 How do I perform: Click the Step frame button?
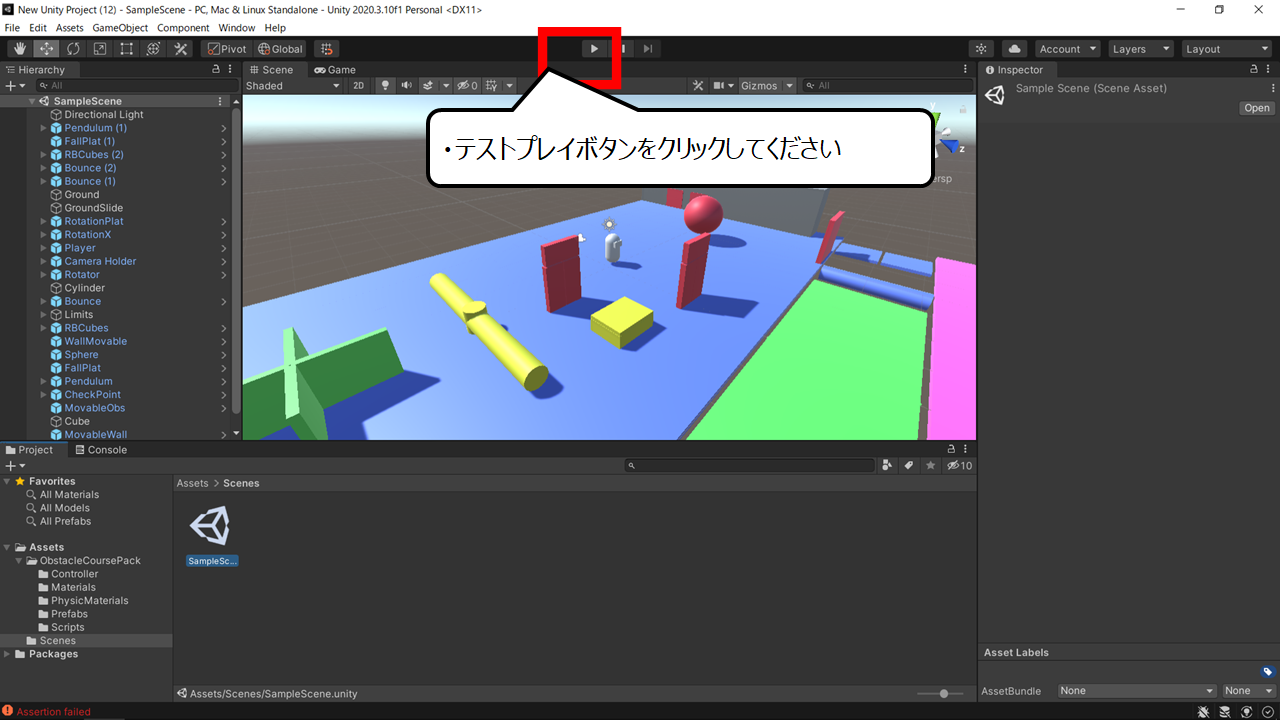[648, 48]
